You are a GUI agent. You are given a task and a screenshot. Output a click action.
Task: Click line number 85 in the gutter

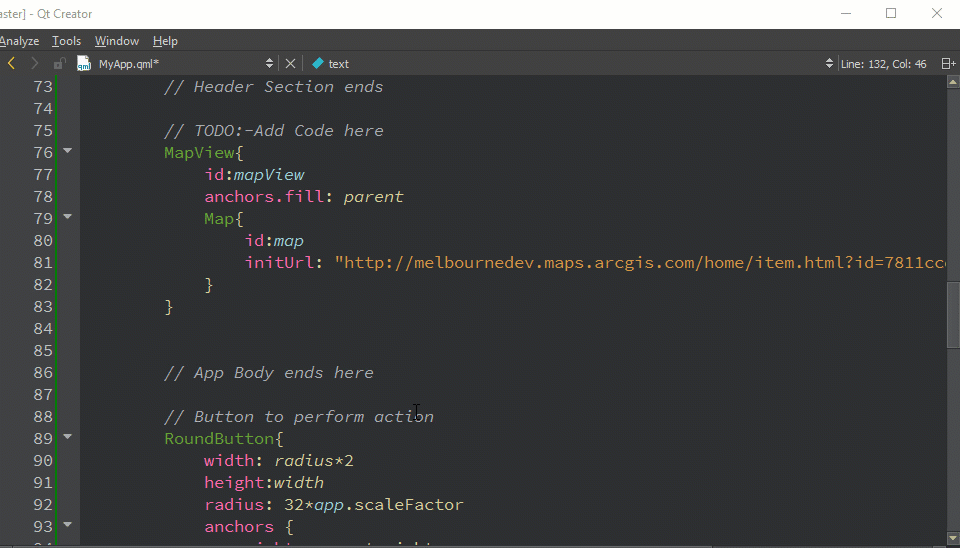43,351
